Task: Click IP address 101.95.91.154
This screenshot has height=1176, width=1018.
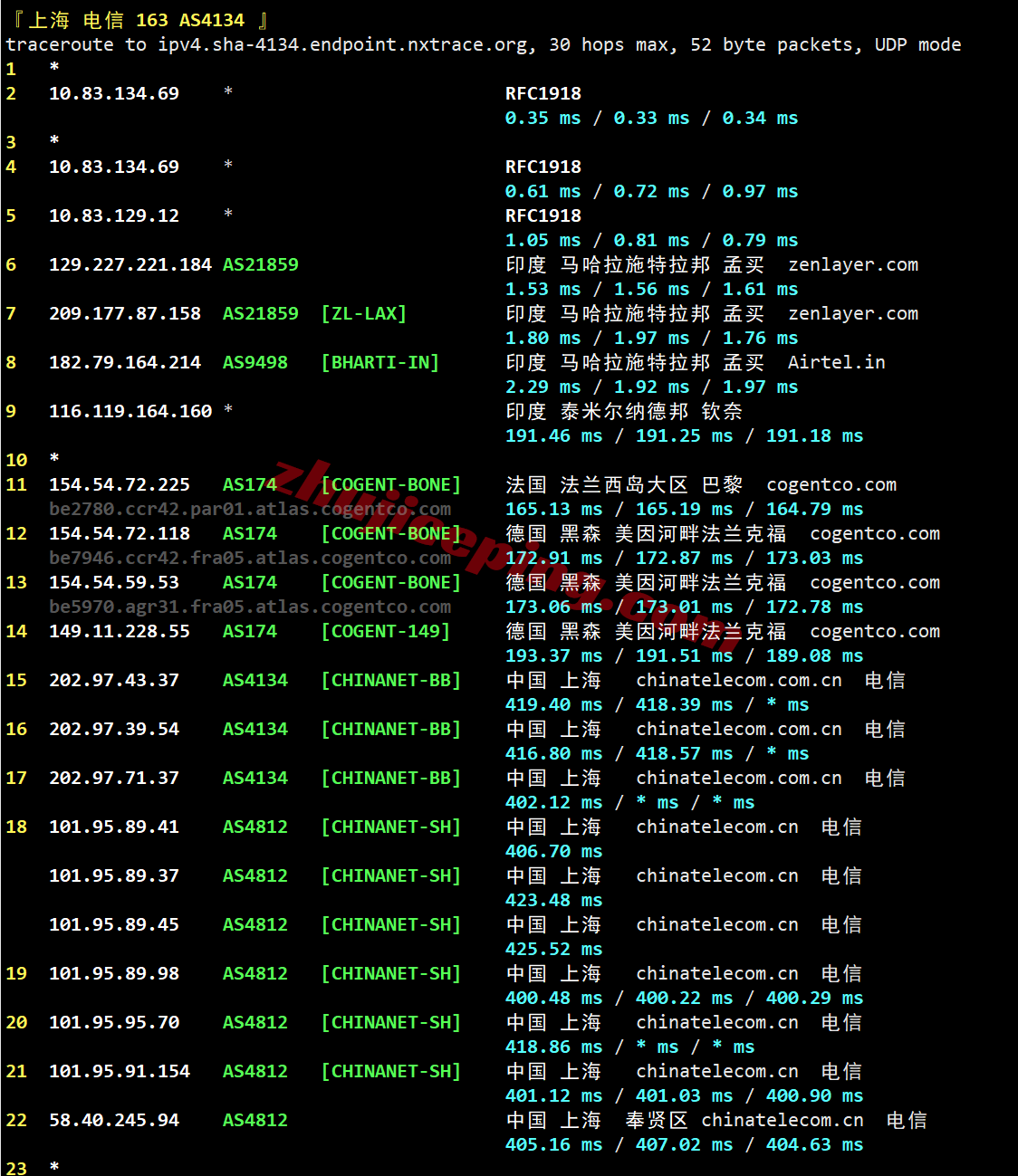Action: 119,1071
